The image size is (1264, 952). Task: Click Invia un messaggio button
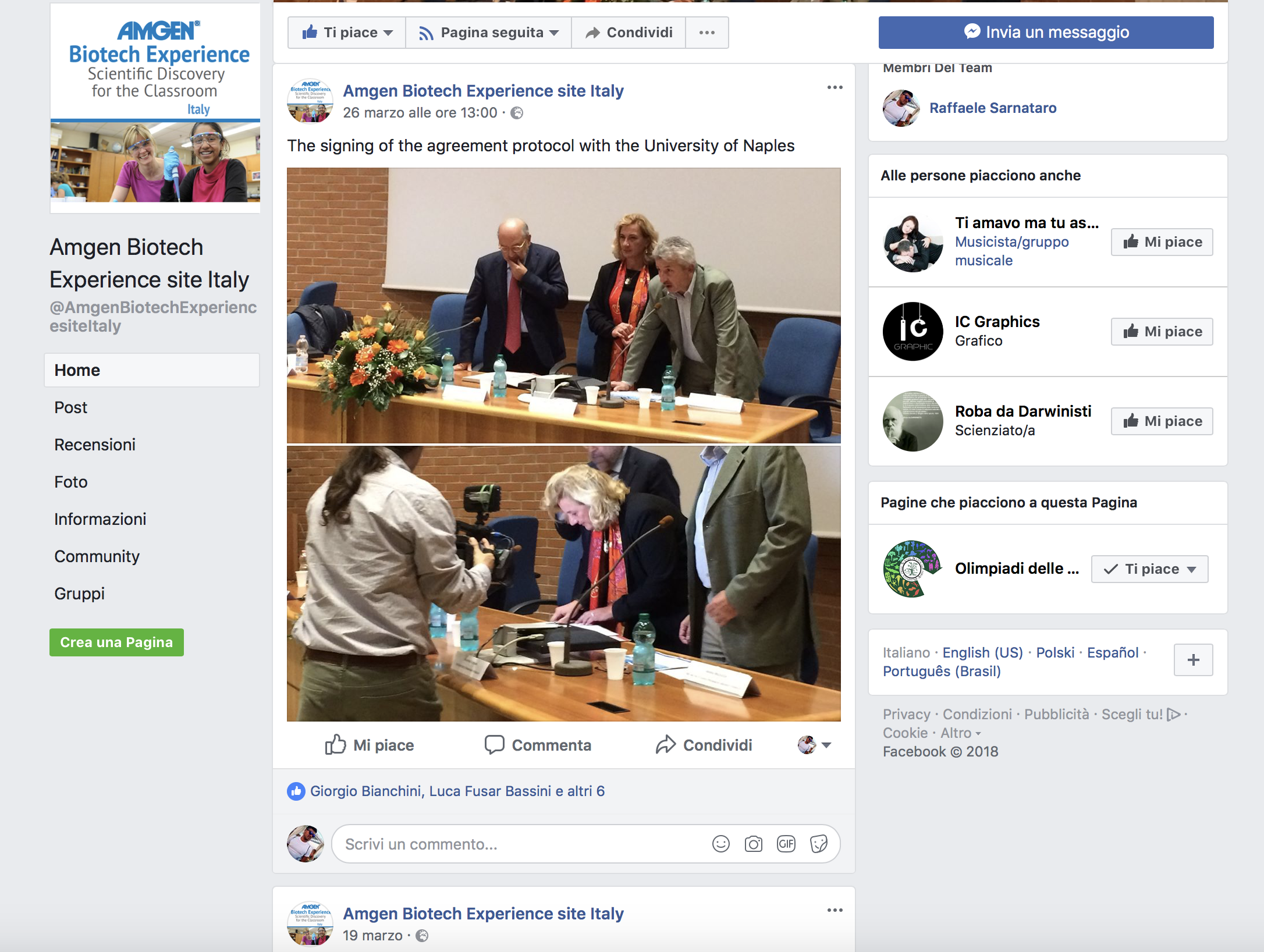point(1046,33)
